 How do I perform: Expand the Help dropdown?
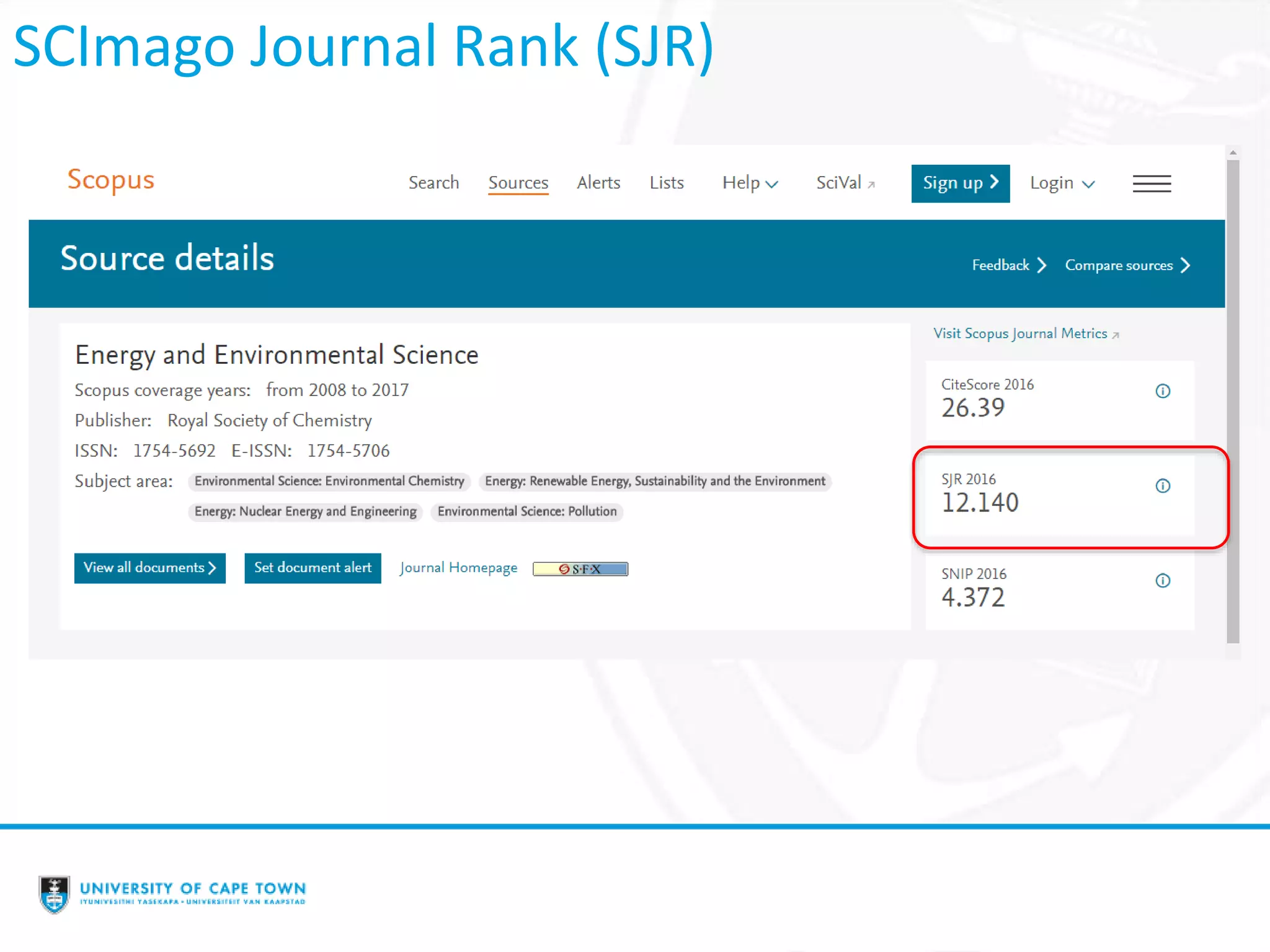point(750,183)
